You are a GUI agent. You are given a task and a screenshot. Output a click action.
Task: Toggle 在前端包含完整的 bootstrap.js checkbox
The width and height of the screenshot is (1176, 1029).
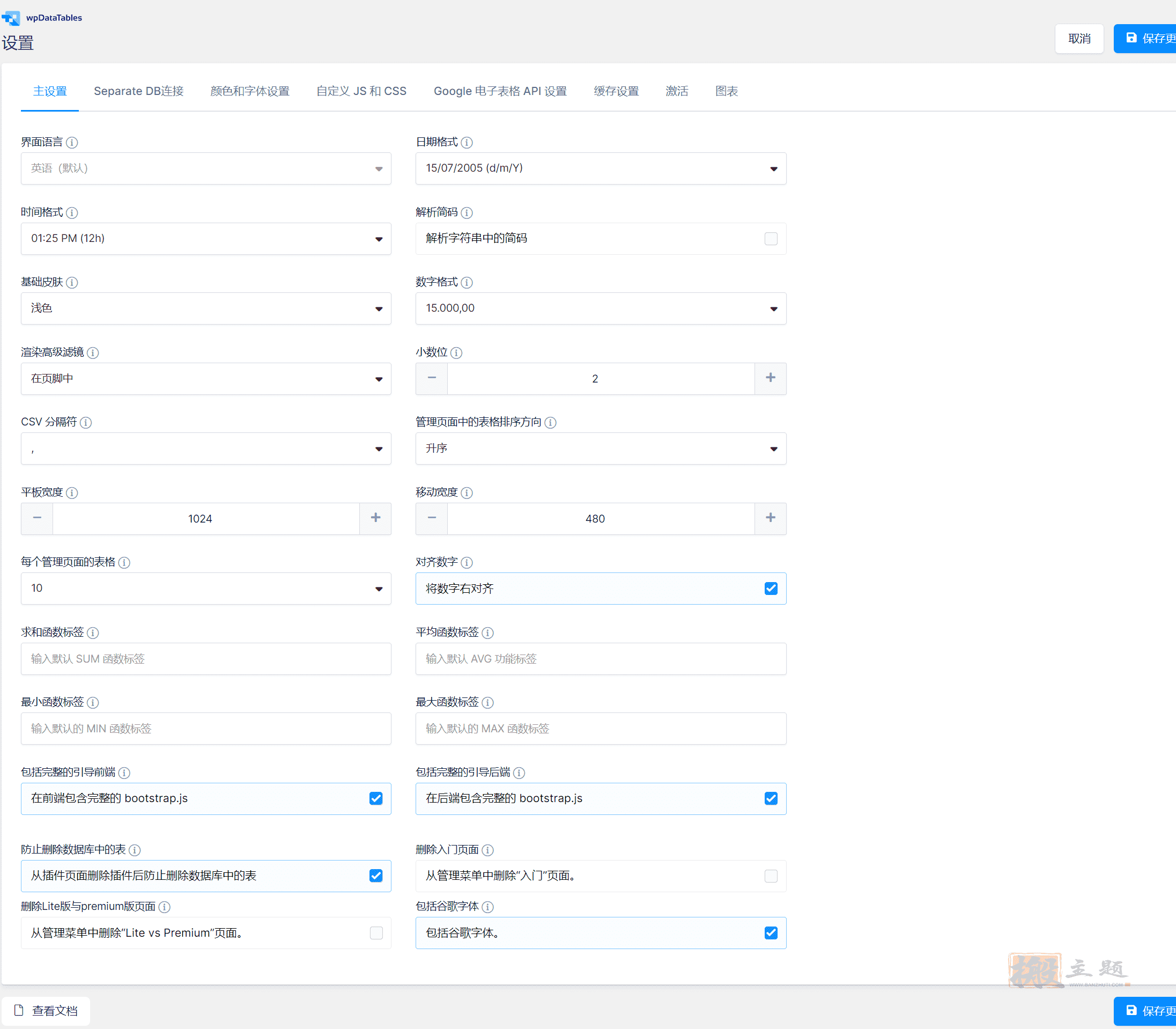pos(376,799)
